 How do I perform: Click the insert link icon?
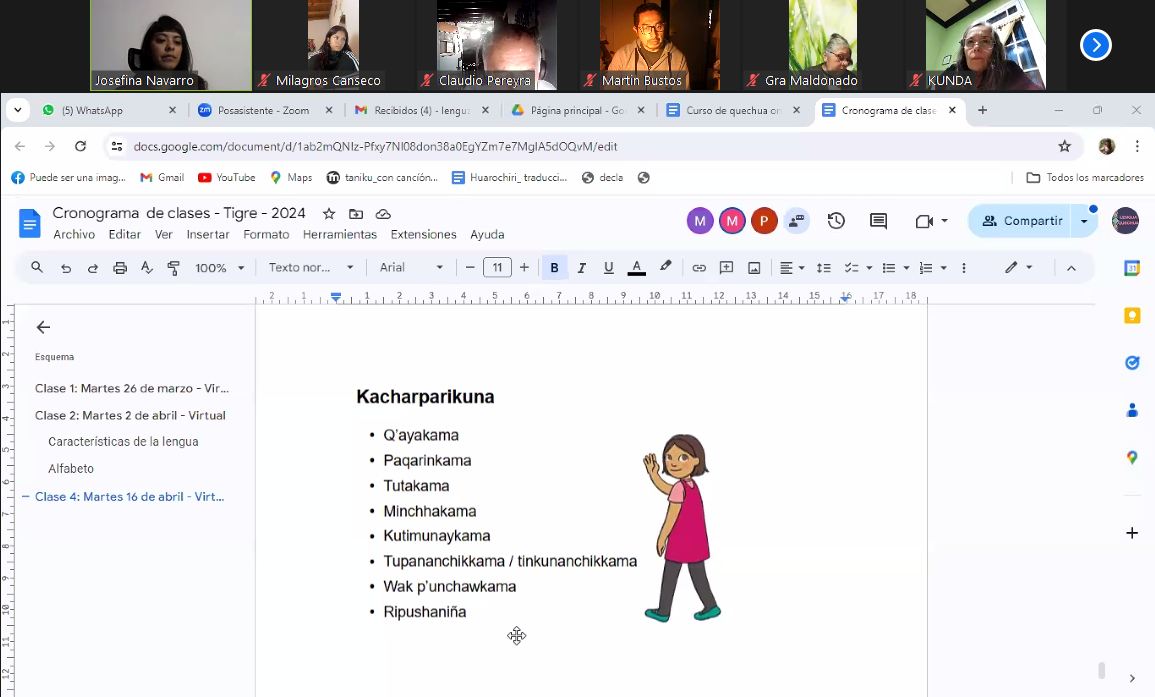coord(699,268)
